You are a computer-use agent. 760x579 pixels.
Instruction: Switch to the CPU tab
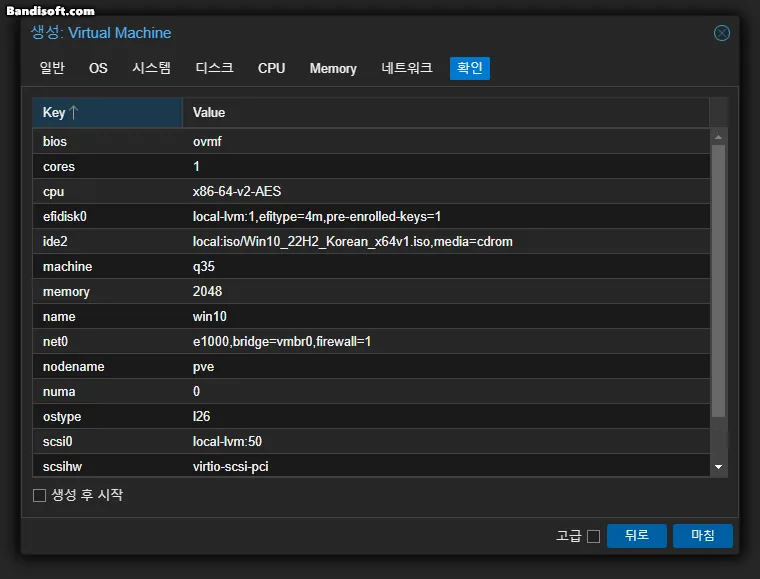(x=271, y=68)
